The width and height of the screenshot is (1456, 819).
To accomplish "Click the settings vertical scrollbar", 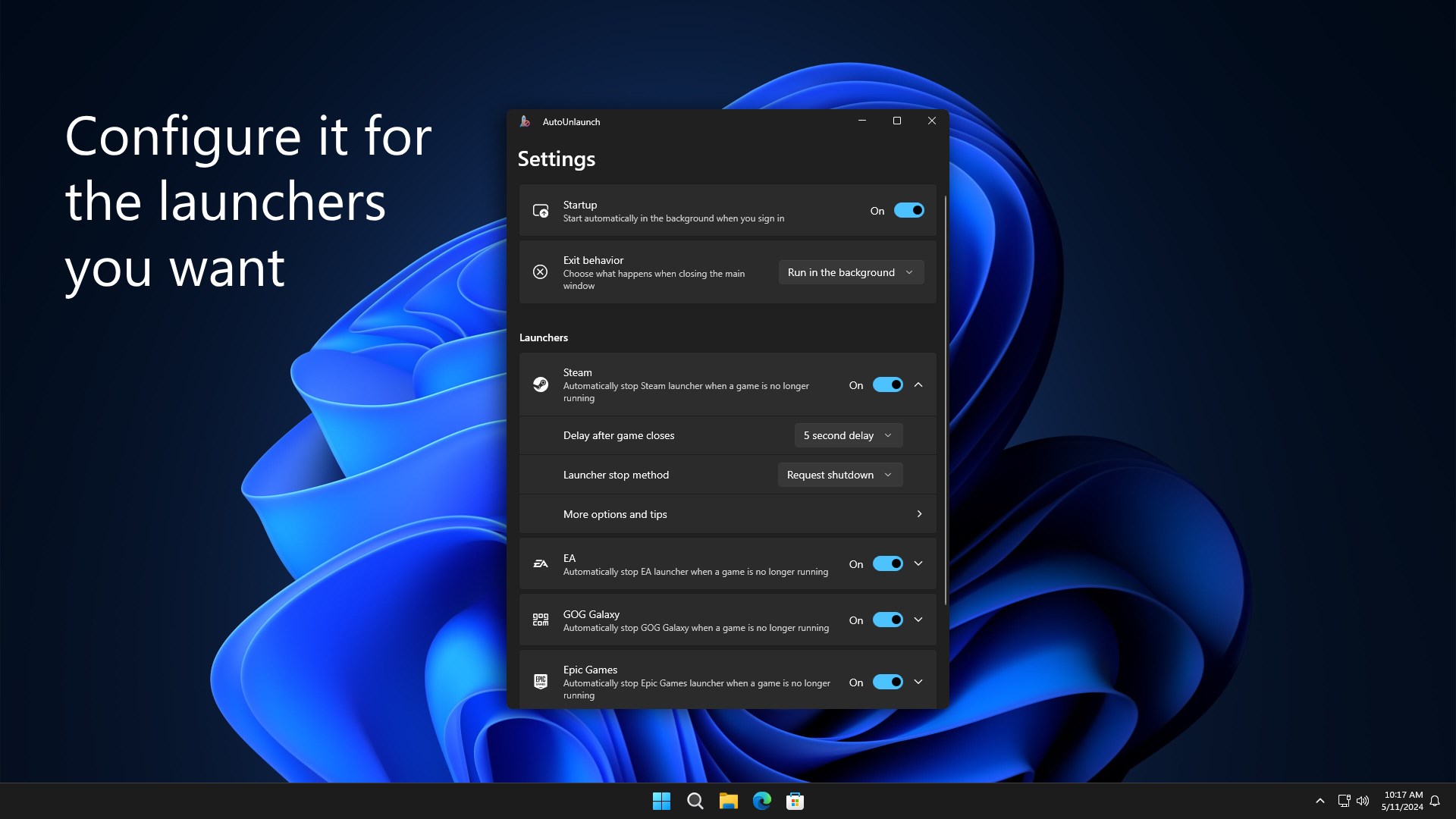I will [x=945, y=400].
